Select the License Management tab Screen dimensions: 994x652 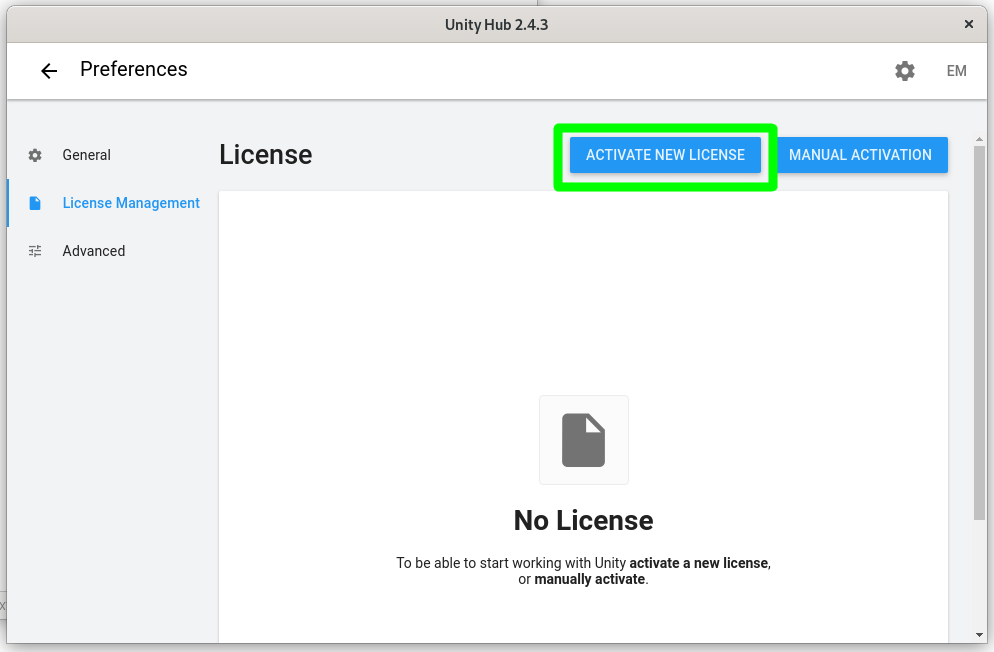click(131, 203)
